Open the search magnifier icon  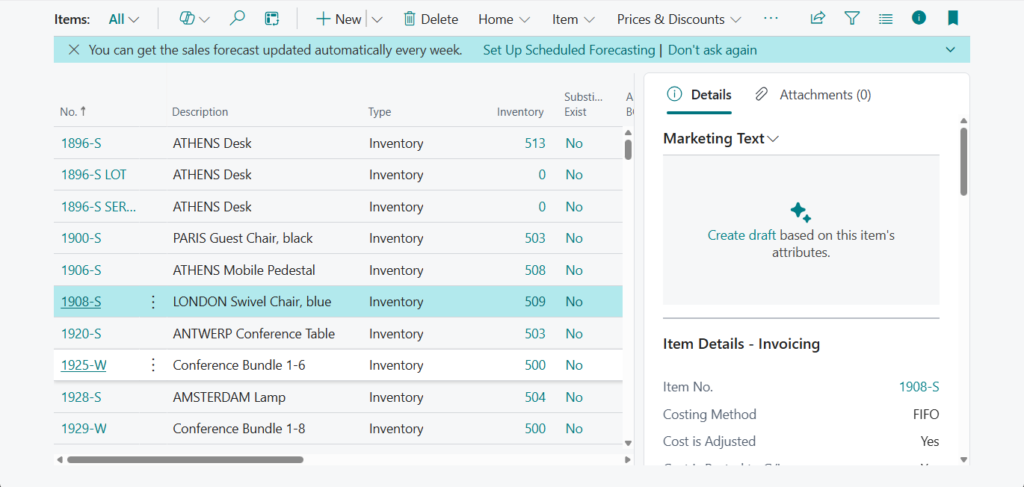click(x=237, y=19)
